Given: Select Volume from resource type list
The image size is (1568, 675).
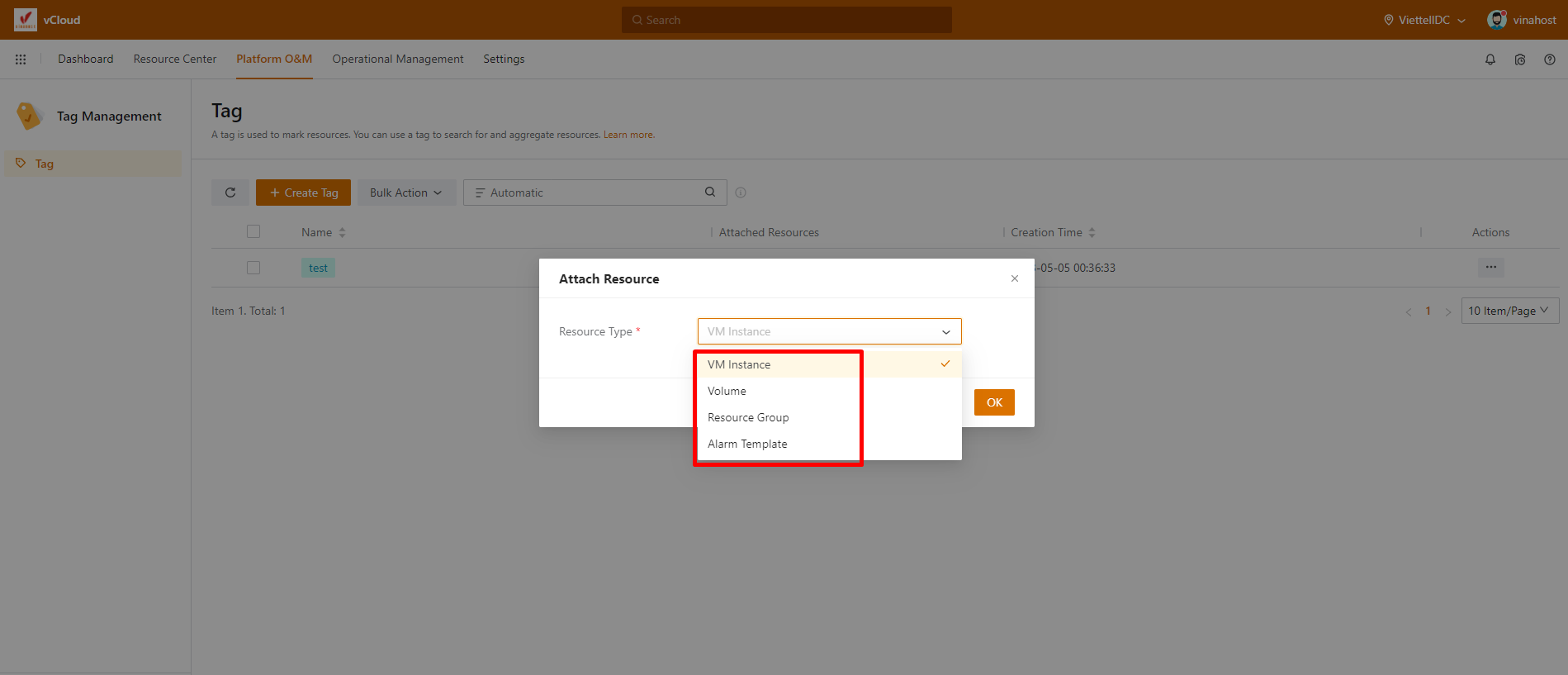Looking at the screenshot, I should (x=727, y=391).
